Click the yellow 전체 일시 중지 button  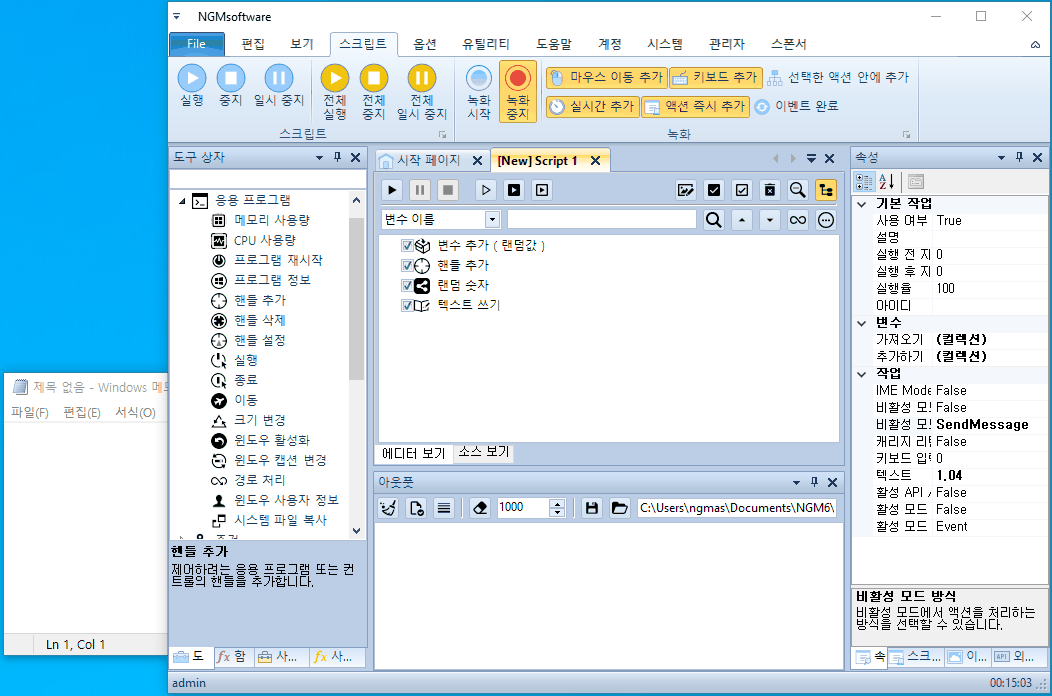pos(422,92)
